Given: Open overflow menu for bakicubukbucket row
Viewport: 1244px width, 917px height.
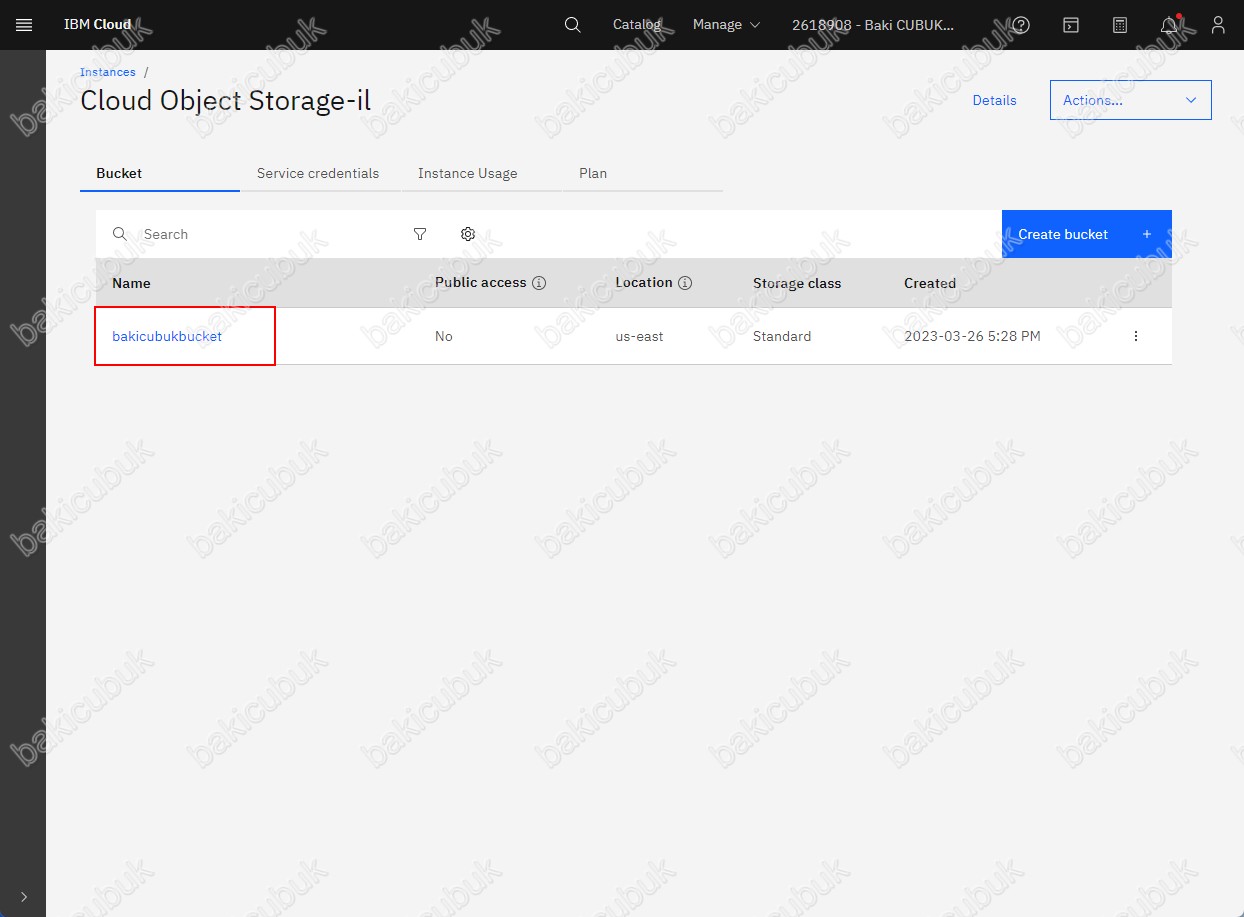Looking at the screenshot, I should click(x=1135, y=336).
